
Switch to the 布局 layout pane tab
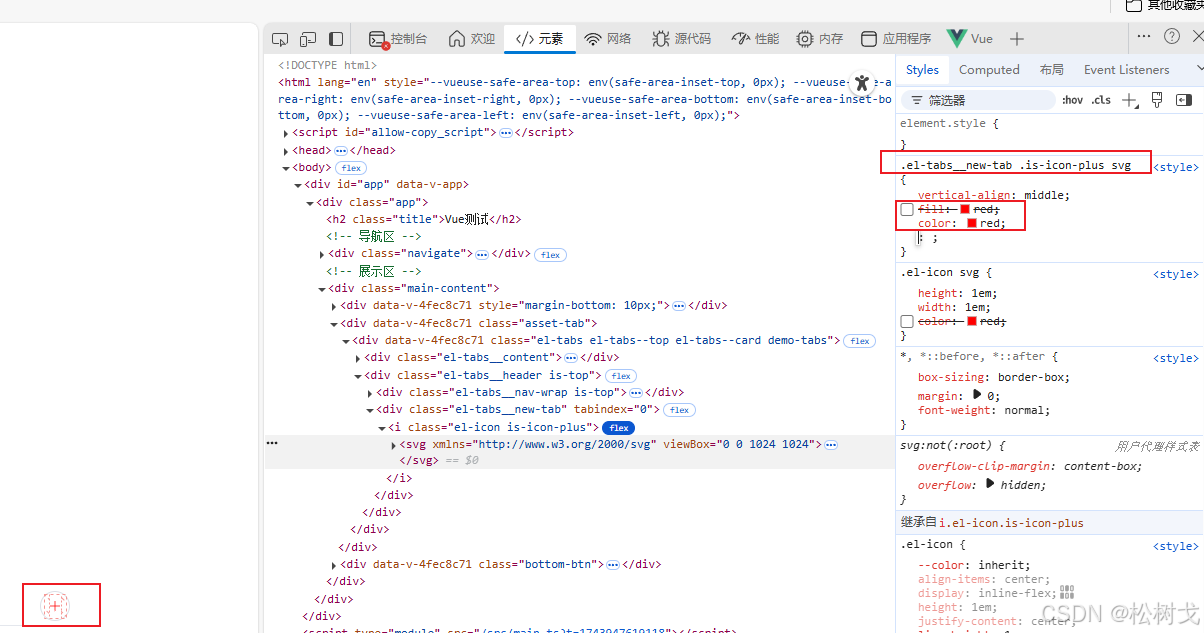pos(1051,69)
